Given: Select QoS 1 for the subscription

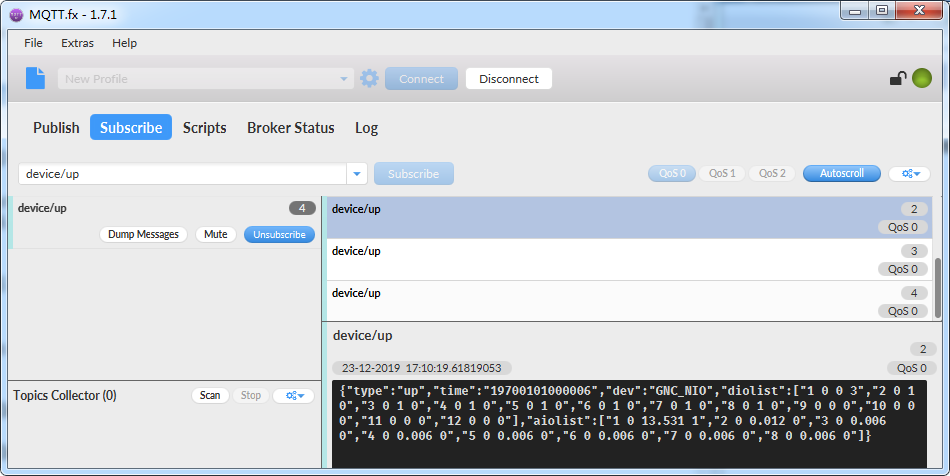Looking at the screenshot, I should [x=721, y=174].
